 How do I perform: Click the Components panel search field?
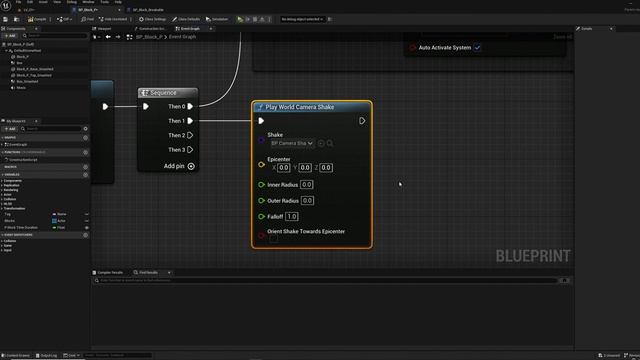point(55,36)
